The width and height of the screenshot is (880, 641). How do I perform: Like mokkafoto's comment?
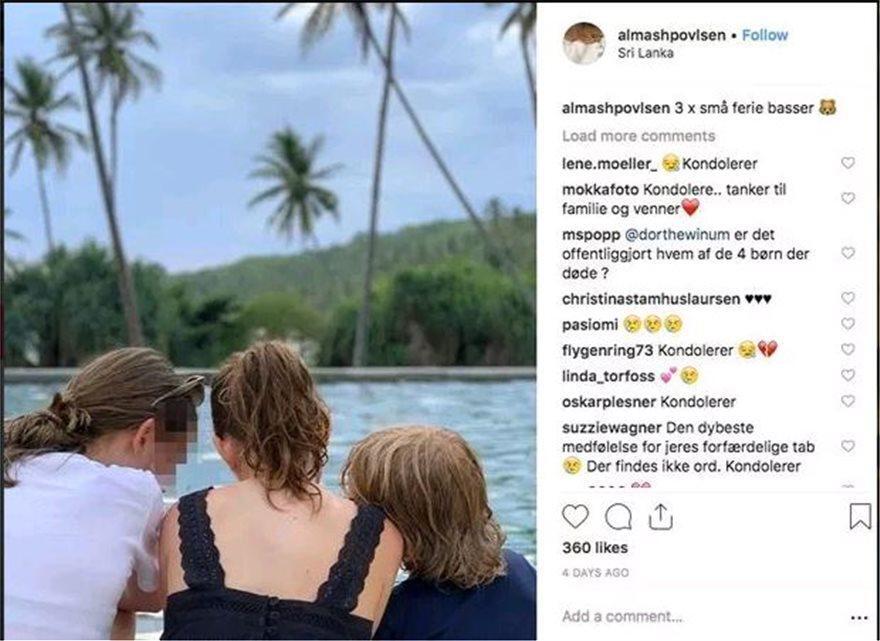coord(848,198)
